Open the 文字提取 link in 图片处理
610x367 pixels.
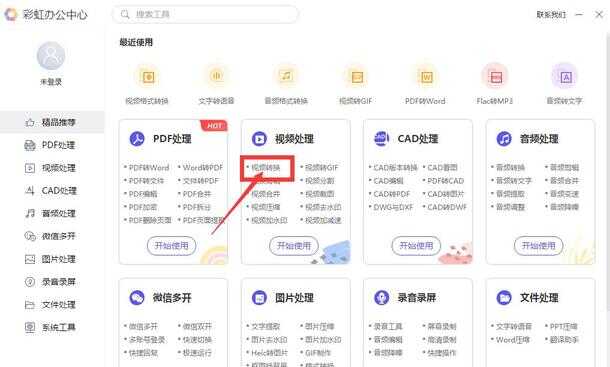pos(266,327)
